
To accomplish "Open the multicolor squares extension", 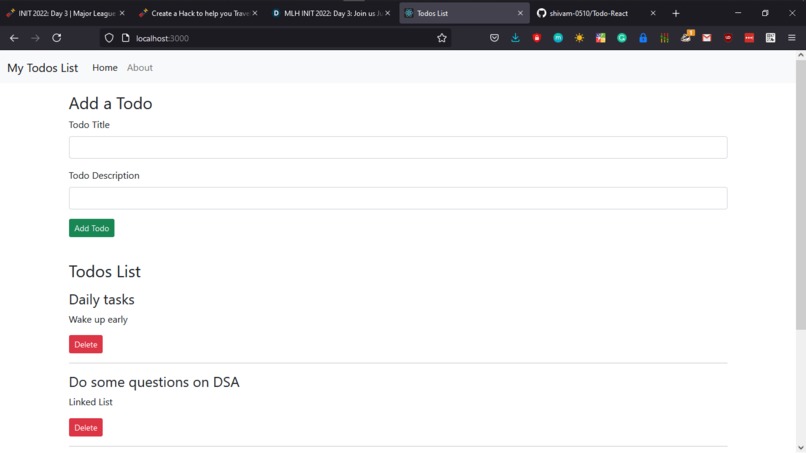I will click(x=600, y=38).
